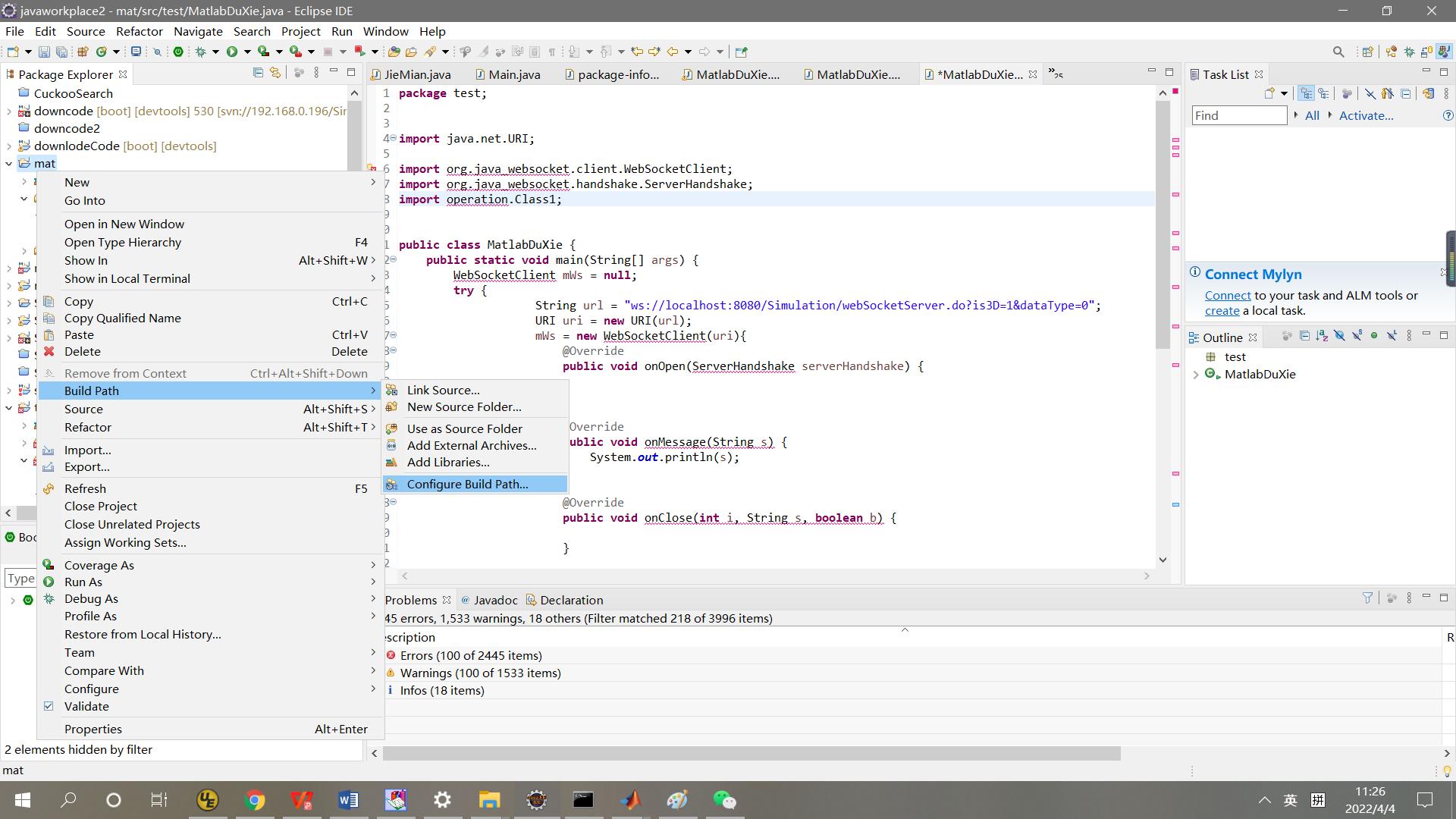Image resolution: width=1456 pixels, height=819 pixels.
Task: Click the Debug bug icon in toolbar
Action: point(201,52)
